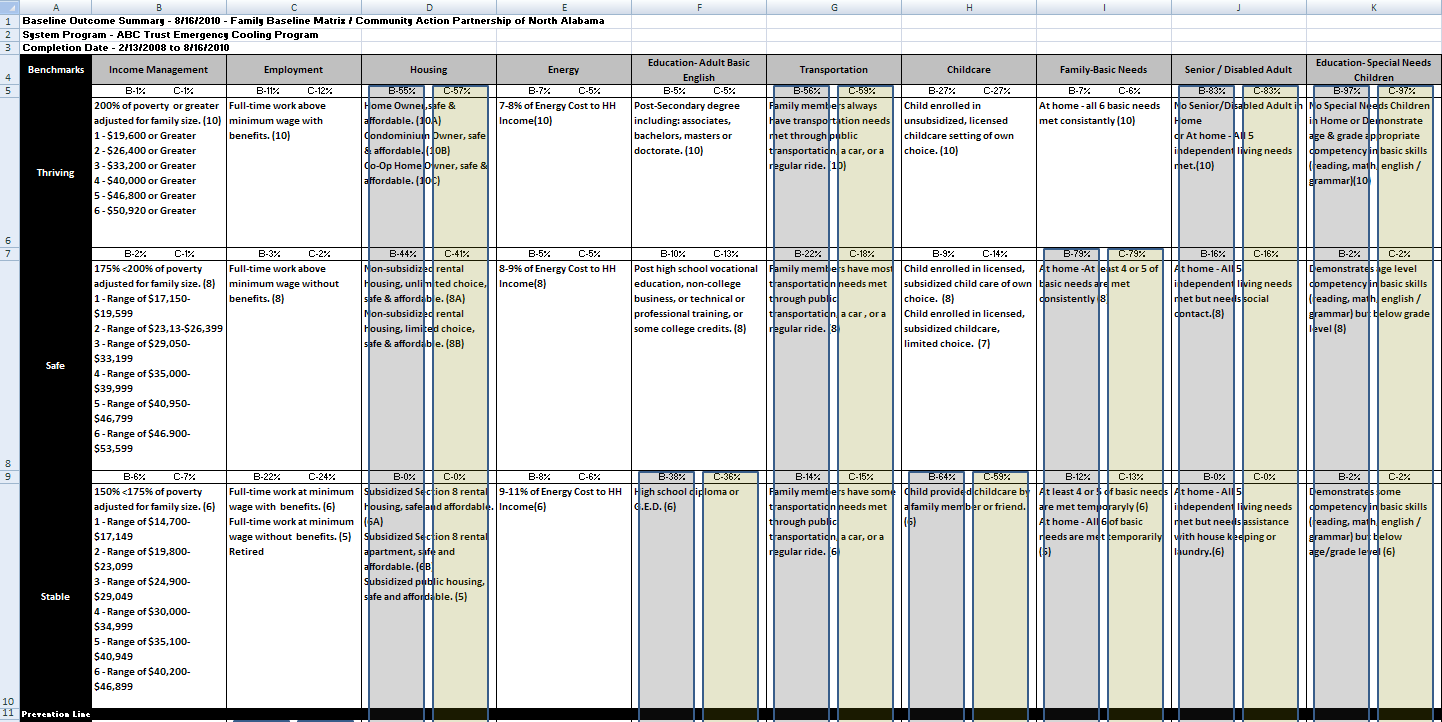Select the Prevention Line row label
The height and width of the screenshot is (722, 1442).
coord(55,715)
